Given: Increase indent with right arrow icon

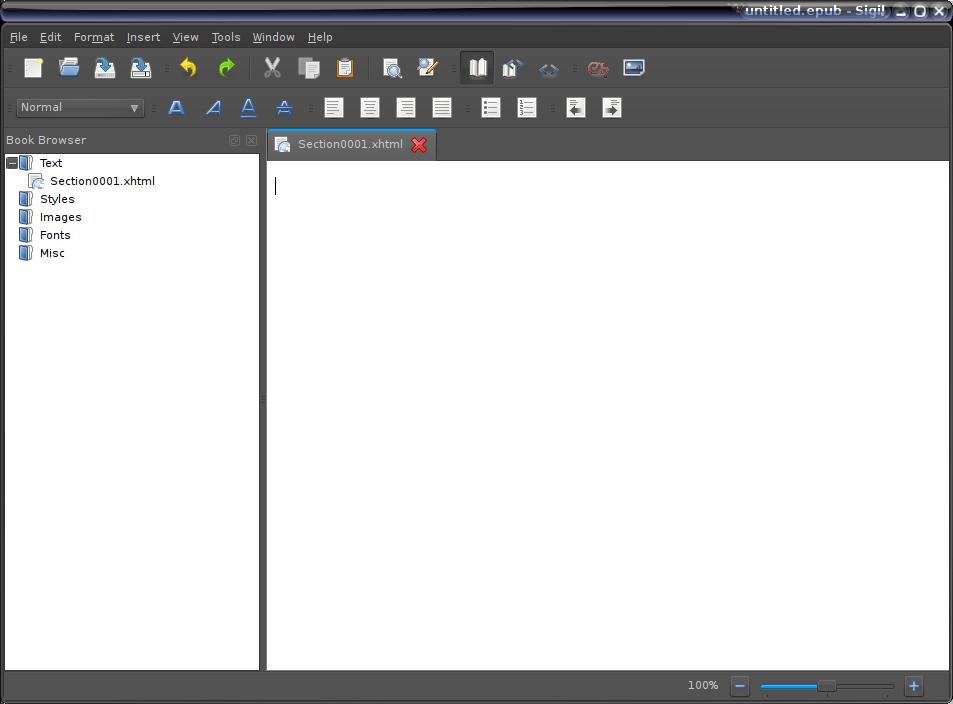Looking at the screenshot, I should (612, 108).
